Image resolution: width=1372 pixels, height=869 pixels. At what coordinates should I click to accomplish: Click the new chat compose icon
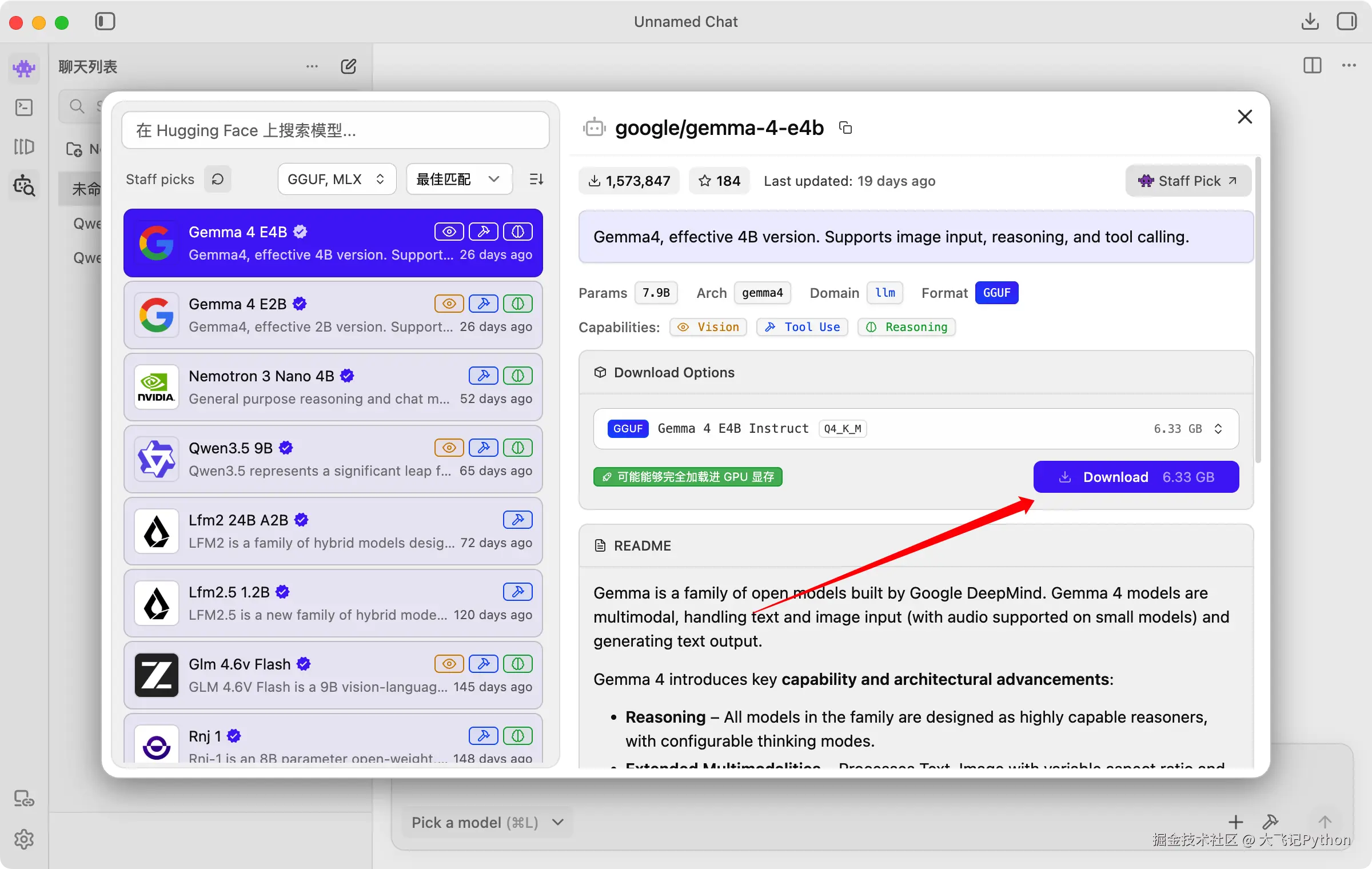(x=348, y=67)
